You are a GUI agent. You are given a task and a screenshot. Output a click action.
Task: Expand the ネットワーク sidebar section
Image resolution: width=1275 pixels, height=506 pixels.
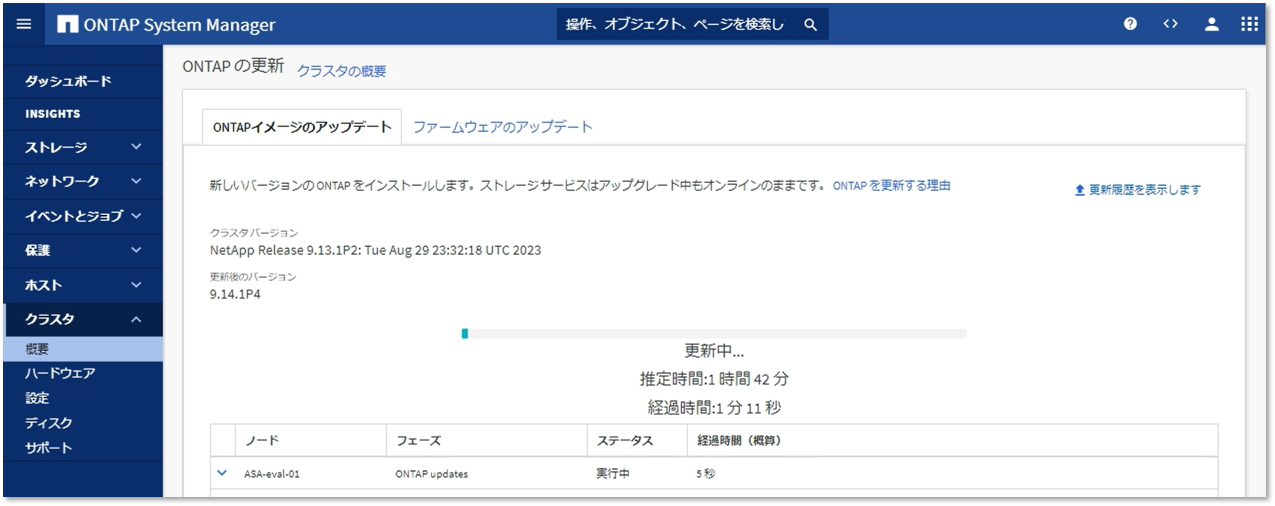click(x=82, y=182)
